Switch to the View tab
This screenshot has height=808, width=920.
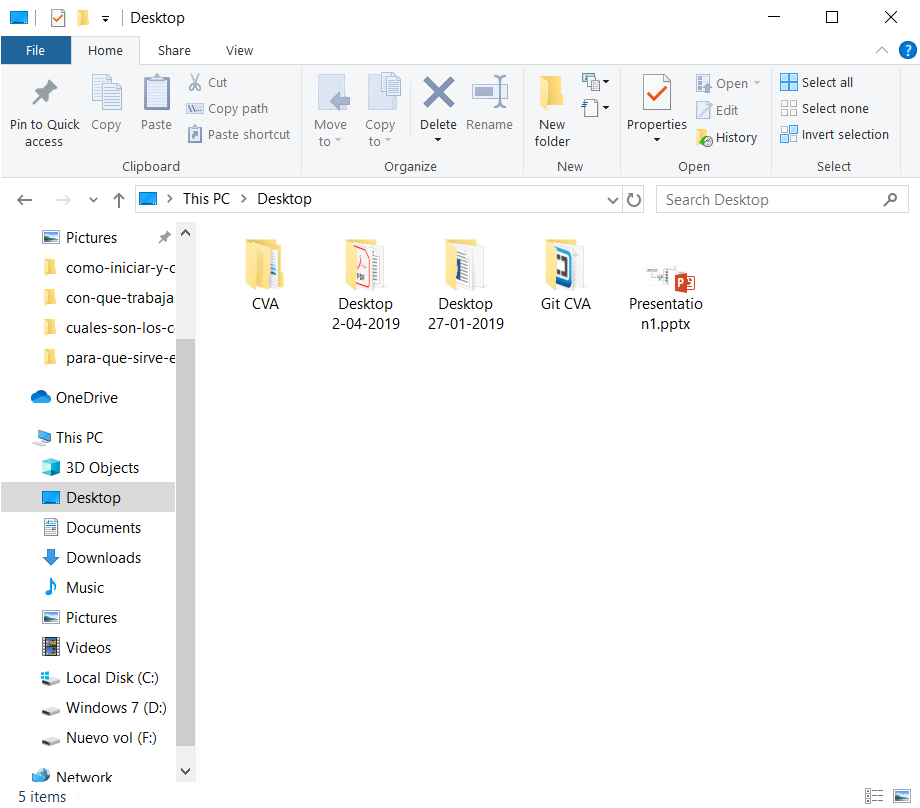tap(239, 50)
